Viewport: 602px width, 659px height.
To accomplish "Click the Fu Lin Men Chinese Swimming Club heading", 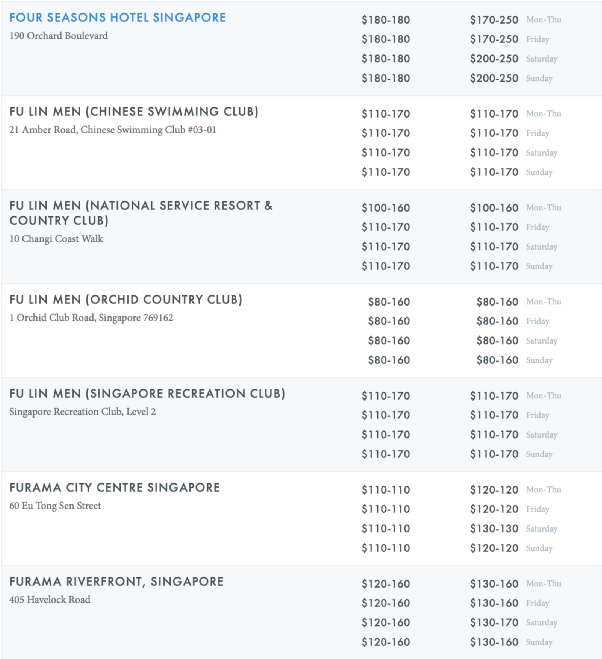I will pos(134,112).
